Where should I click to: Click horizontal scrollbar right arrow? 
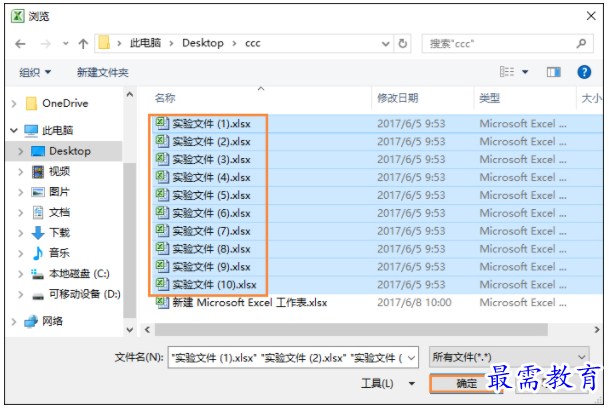597,330
